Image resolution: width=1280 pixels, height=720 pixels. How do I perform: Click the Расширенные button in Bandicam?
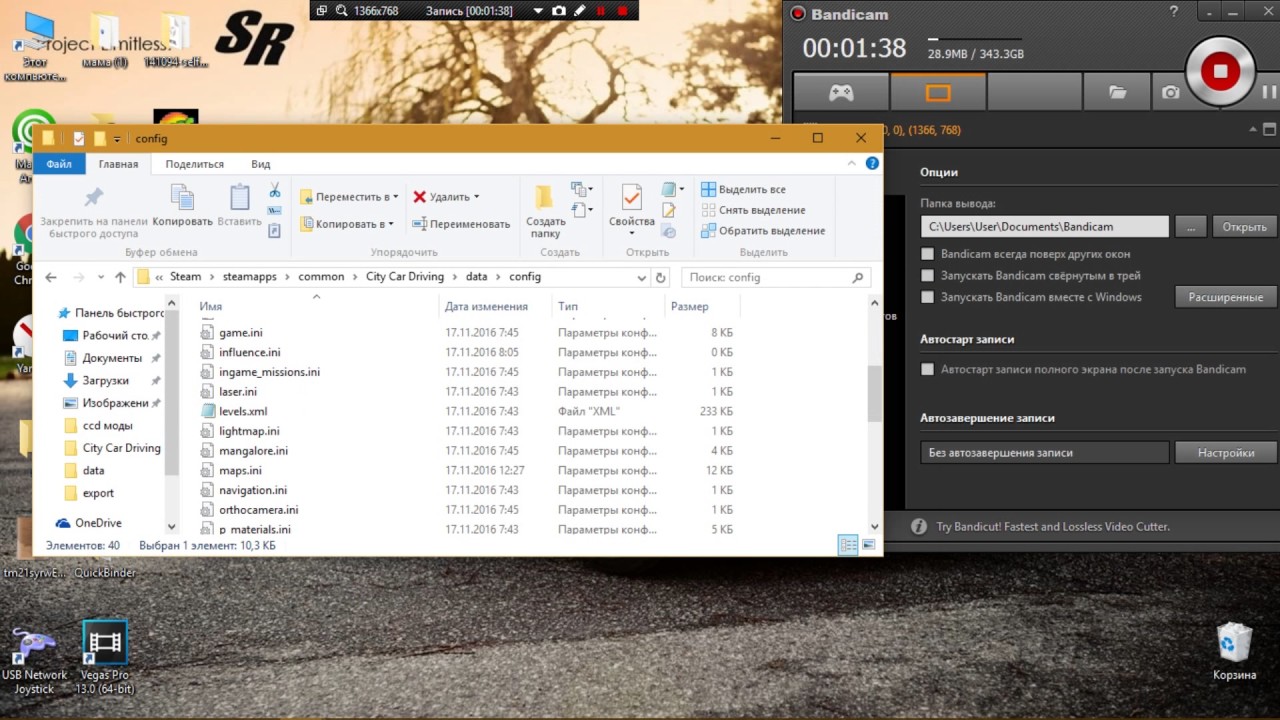[1226, 297]
